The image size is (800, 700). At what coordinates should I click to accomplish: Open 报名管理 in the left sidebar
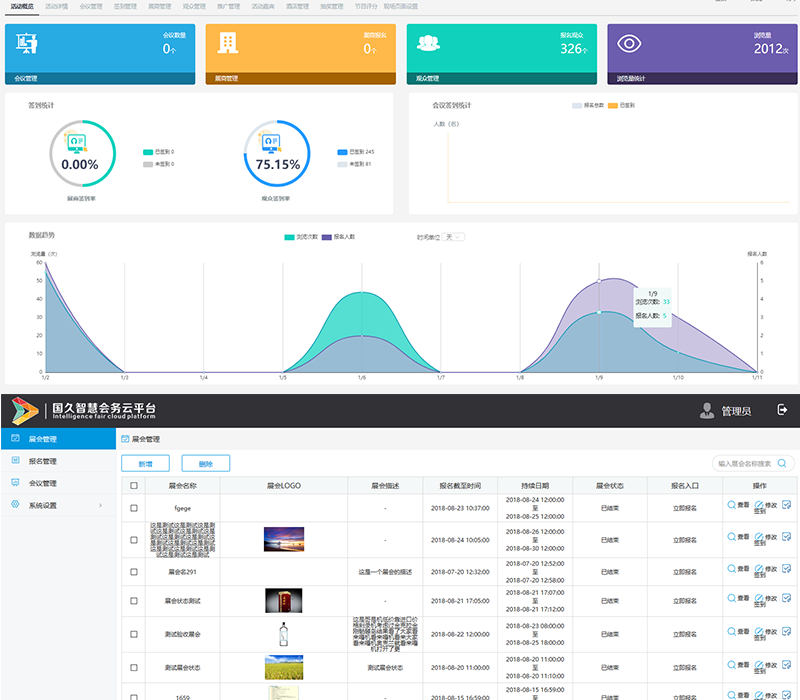[x=42, y=461]
